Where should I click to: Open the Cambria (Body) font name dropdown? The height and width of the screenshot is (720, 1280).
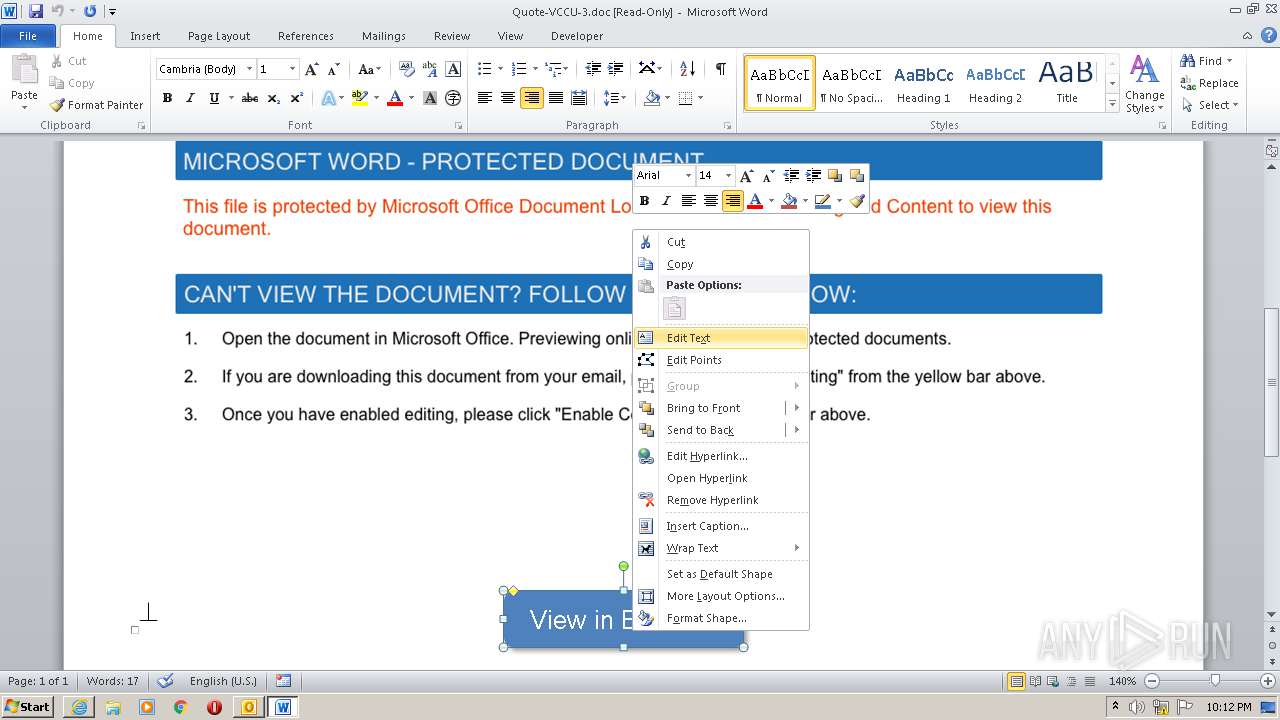[247, 69]
